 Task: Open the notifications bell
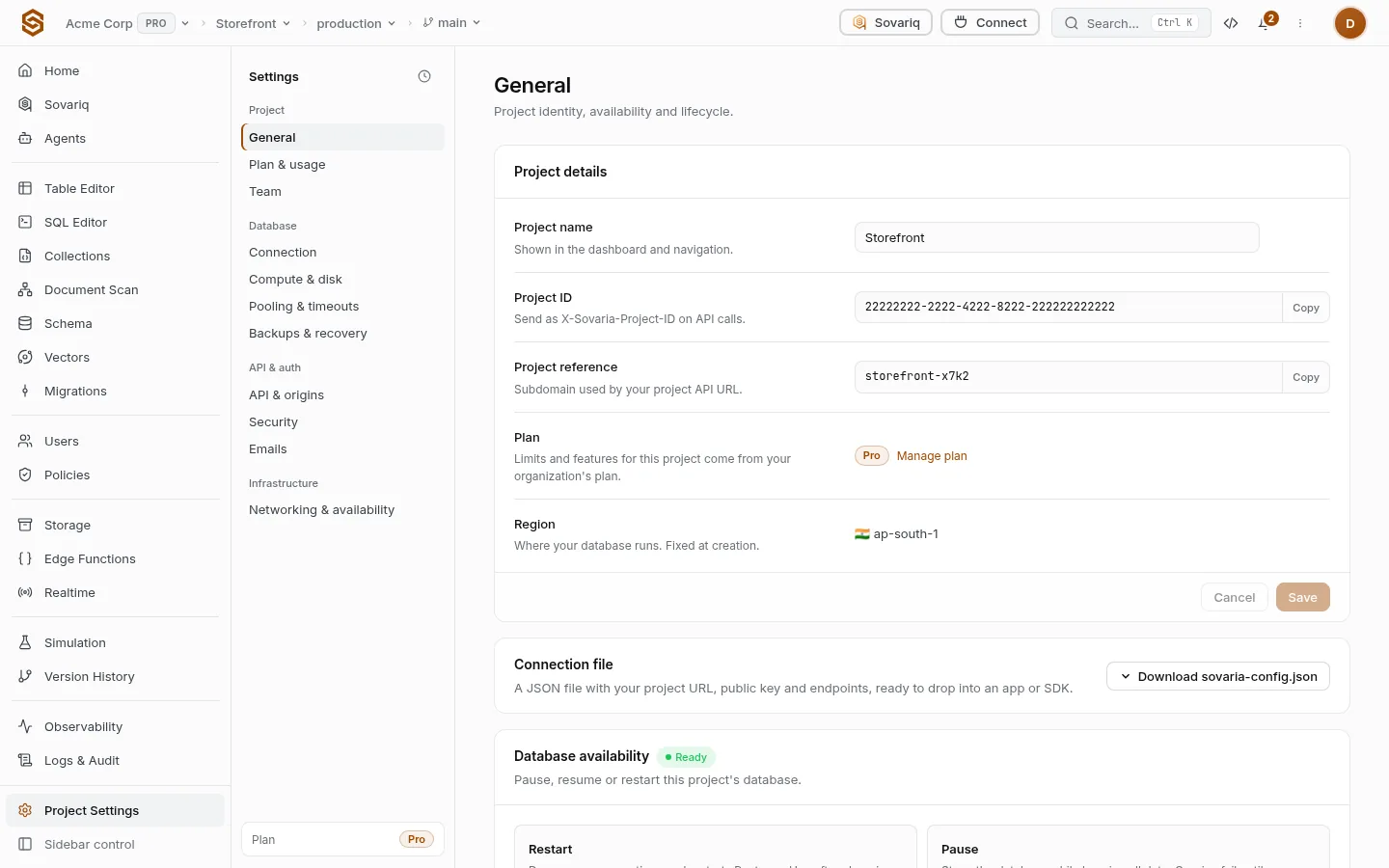click(x=1265, y=23)
